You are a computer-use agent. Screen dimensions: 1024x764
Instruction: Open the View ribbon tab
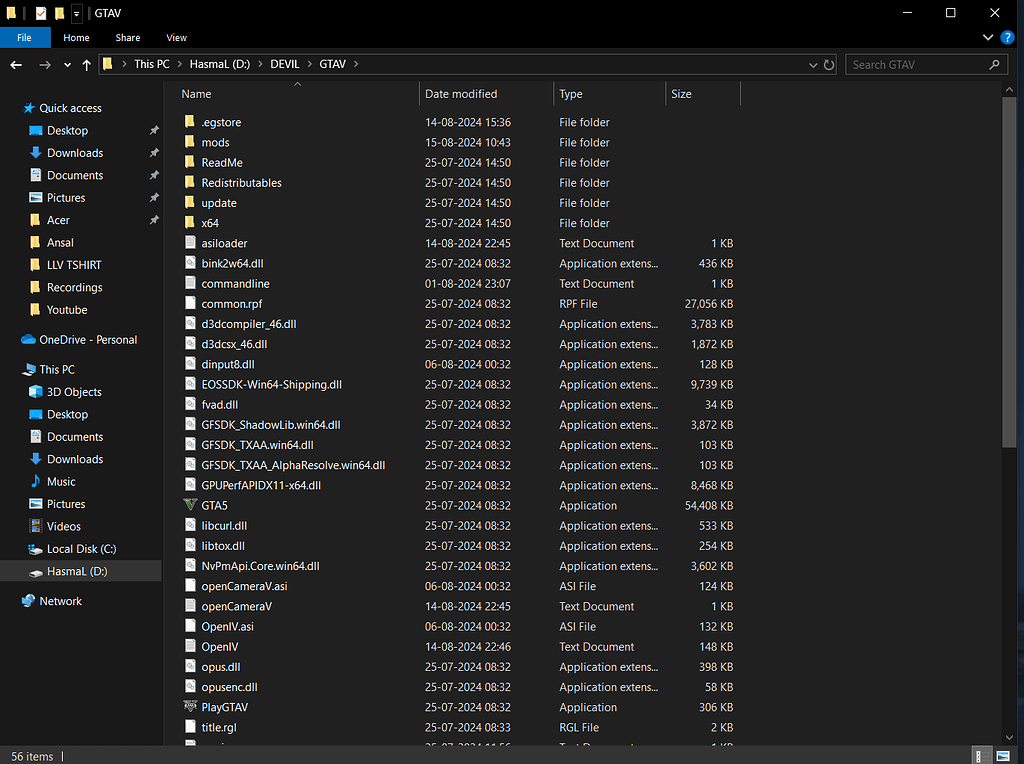pyautogui.click(x=176, y=38)
